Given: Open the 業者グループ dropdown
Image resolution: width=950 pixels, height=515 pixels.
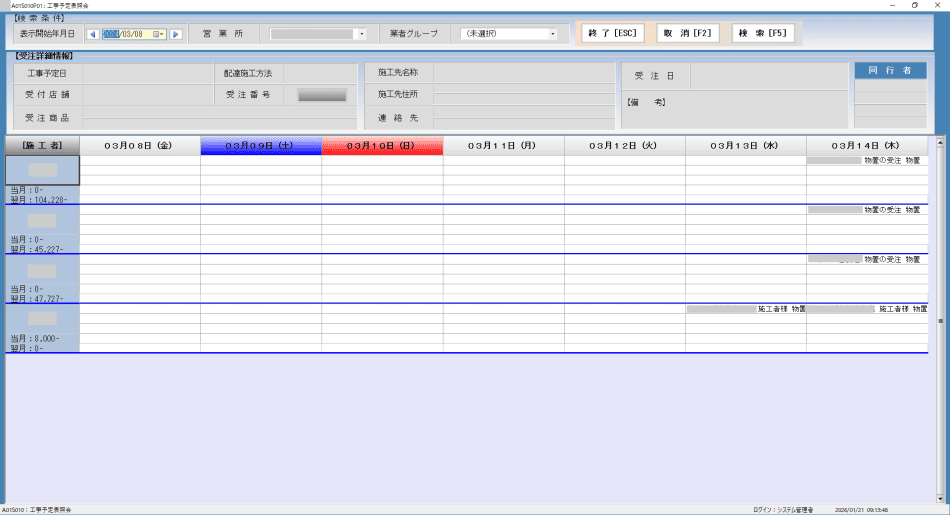Looking at the screenshot, I should [x=553, y=34].
